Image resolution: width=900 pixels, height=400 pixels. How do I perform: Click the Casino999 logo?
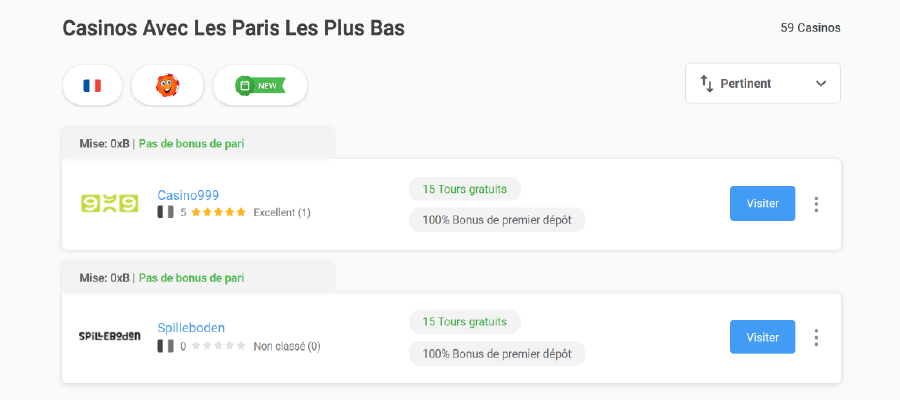coord(109,204)
